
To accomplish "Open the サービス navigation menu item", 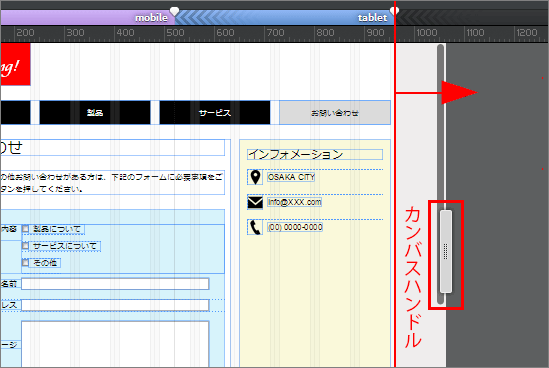I will [215, 112].
